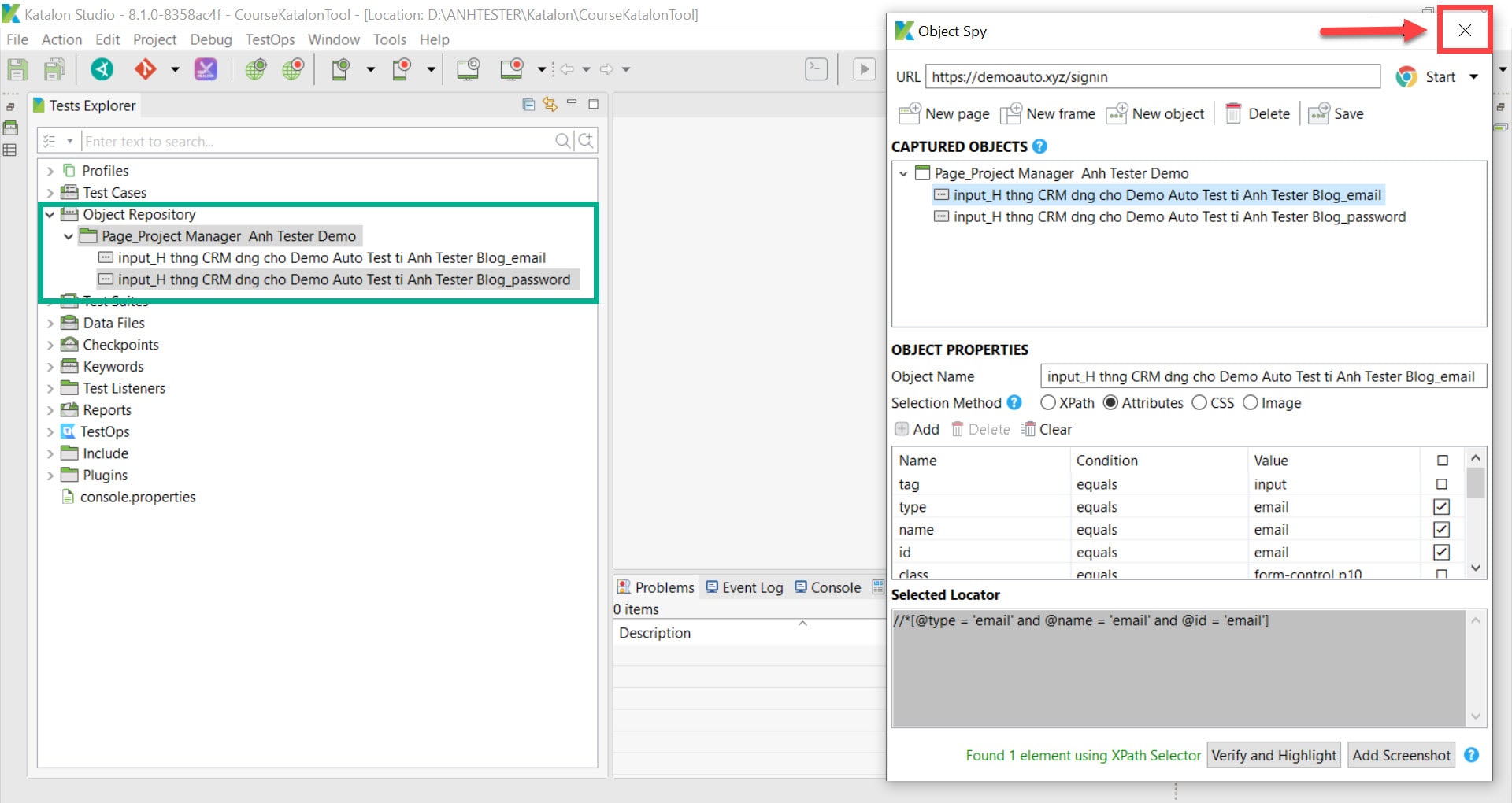Viewport: 1512px width, 803px height.
Task: Click the Captured Objects help icon
Action: point(1039,146)
